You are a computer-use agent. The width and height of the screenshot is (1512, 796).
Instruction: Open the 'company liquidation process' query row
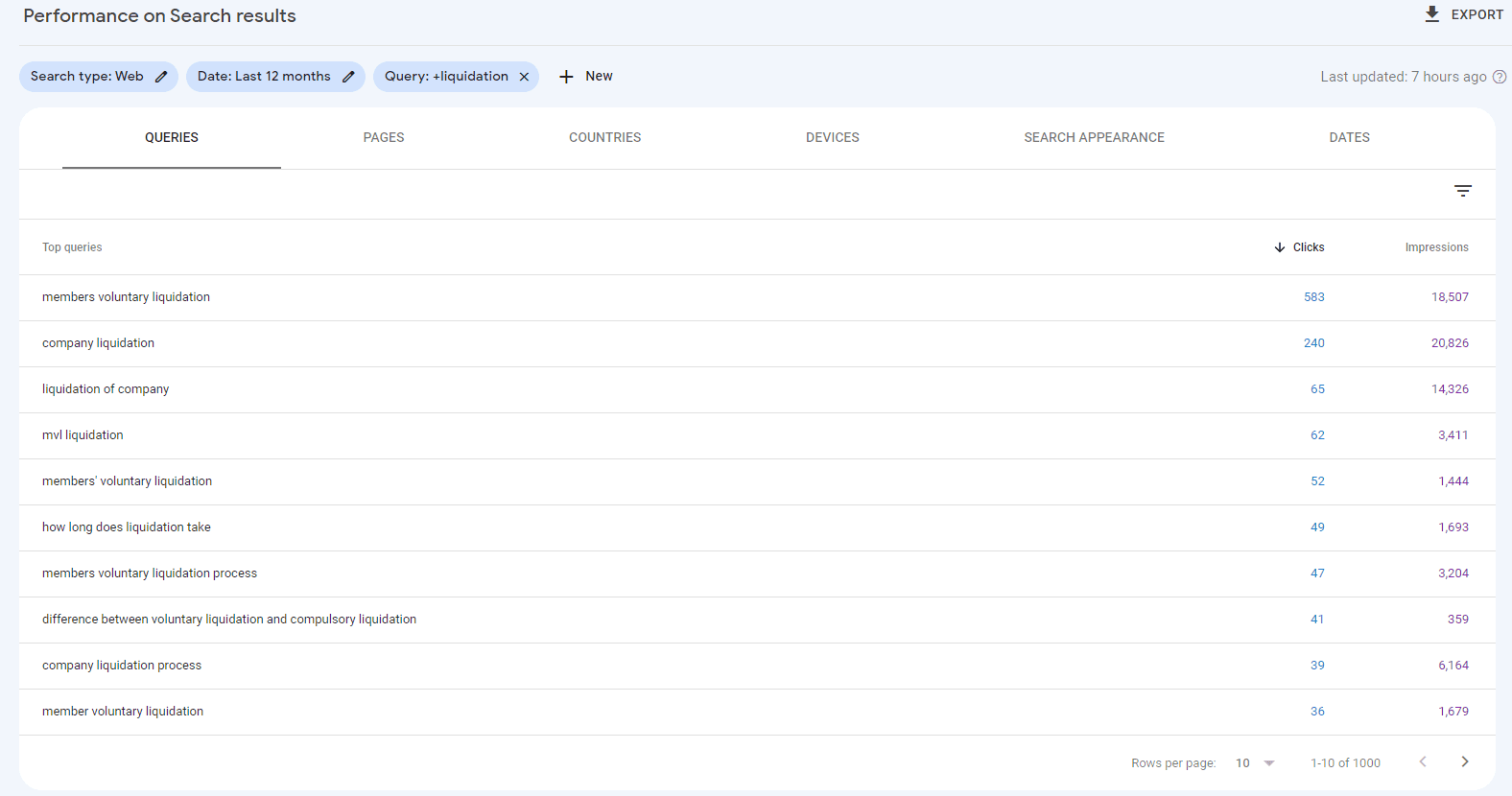pos(122,666)
